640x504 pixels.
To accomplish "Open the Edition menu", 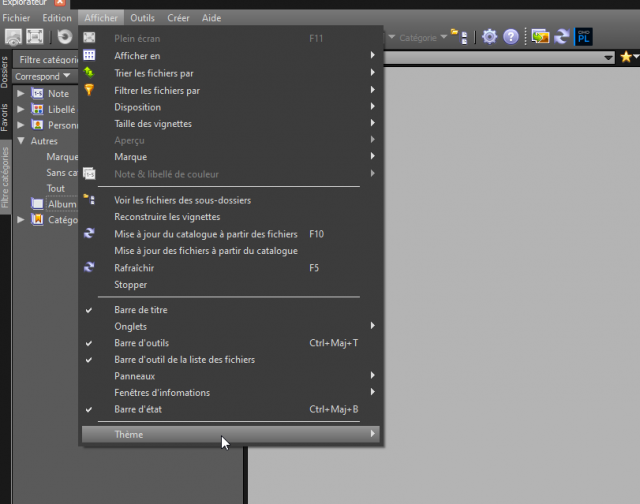I will [57, 18].
